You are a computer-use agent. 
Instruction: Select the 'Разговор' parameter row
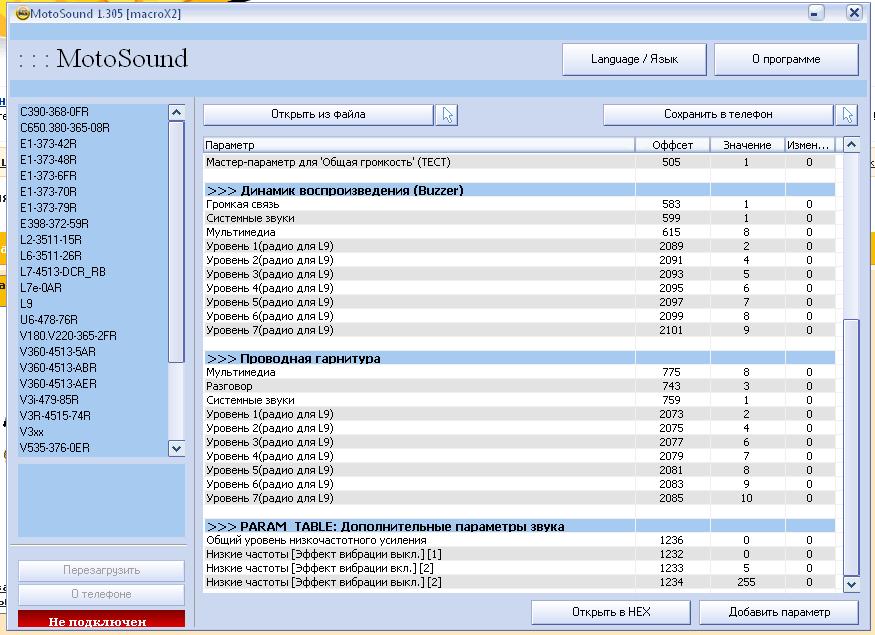pos(520,386)
